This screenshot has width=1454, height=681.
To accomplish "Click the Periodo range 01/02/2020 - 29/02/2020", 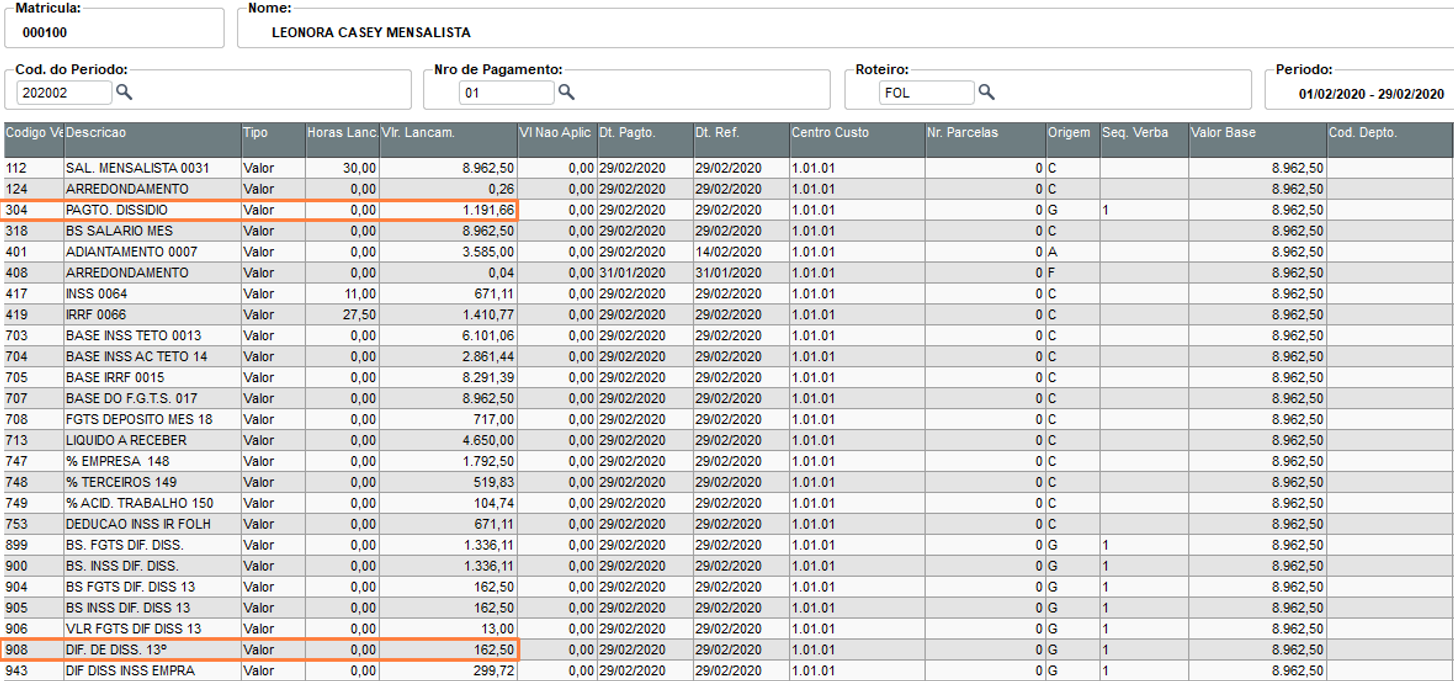I will [x=1371, y=94].
